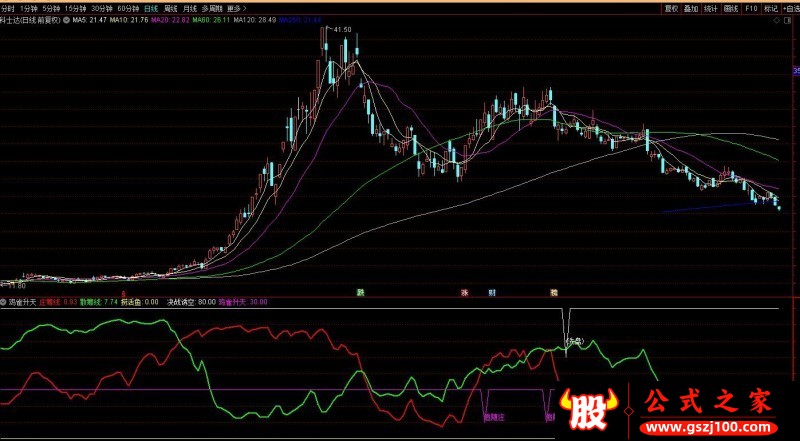
Task: Click the 41.50 high price label
Action: (x=341, y=30)
